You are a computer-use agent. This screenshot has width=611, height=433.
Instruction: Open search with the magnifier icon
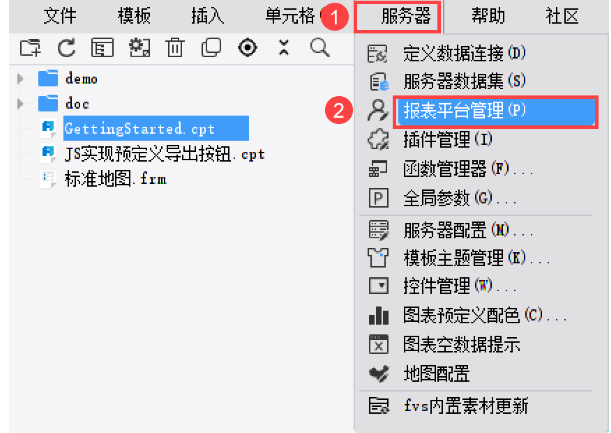(x=320, y=48)
